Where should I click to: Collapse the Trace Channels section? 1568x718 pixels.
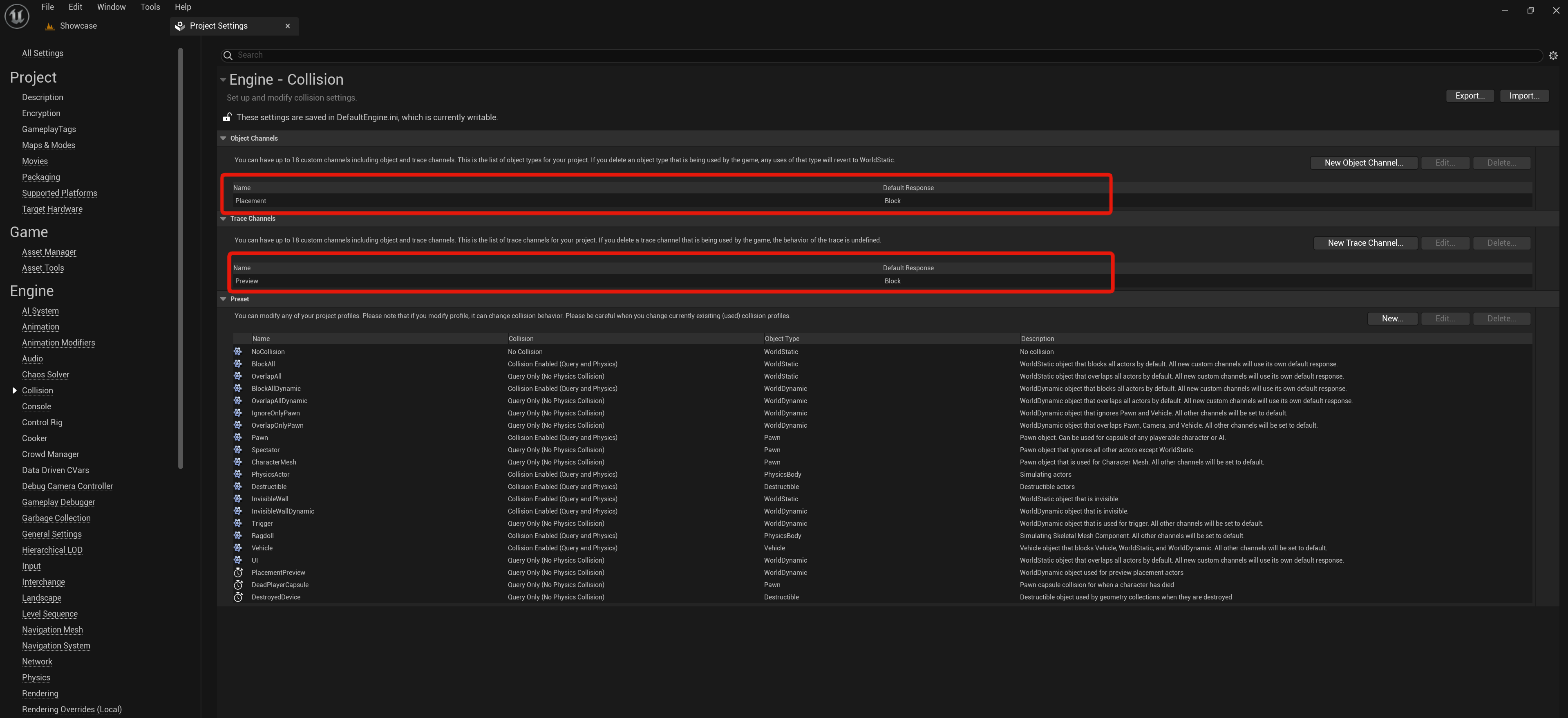point(224,219)
